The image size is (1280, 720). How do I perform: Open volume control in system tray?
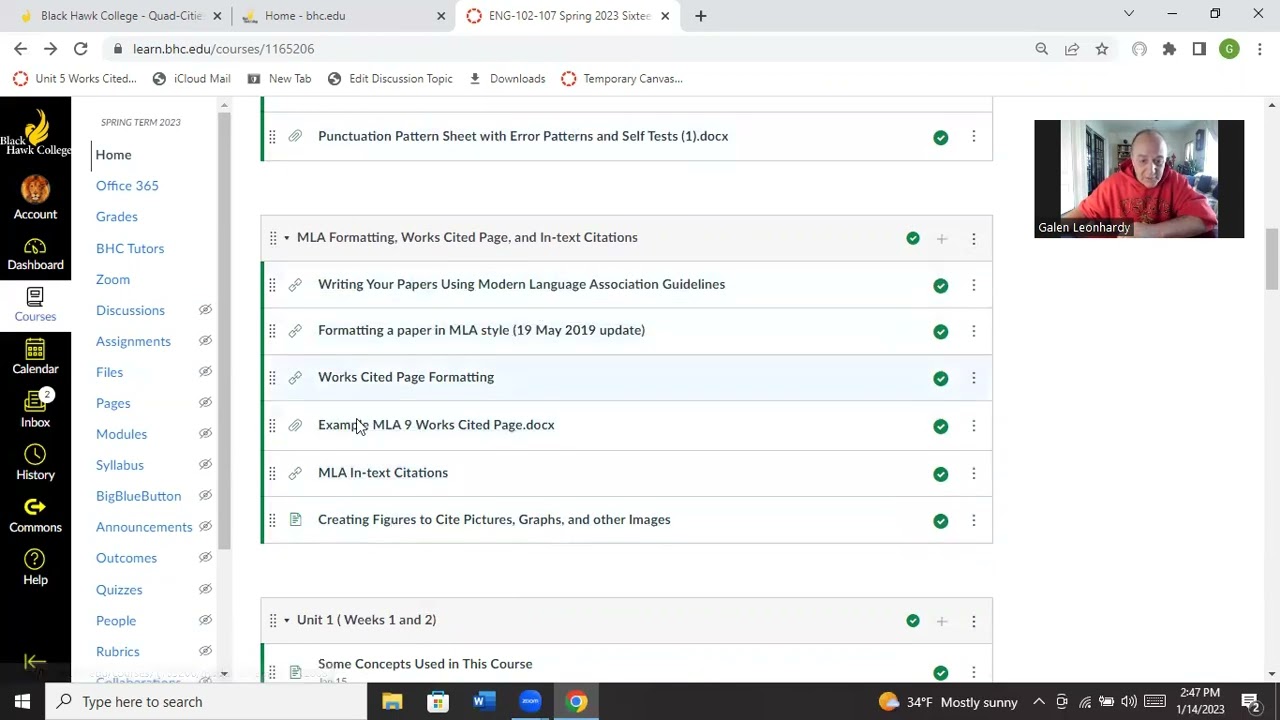[1128, 702]
